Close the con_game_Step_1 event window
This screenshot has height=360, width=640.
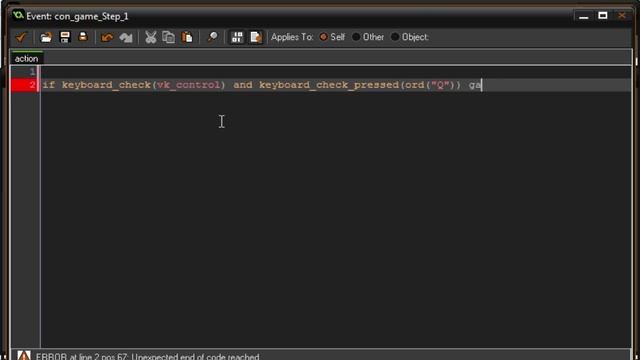(x=622, y=16)
